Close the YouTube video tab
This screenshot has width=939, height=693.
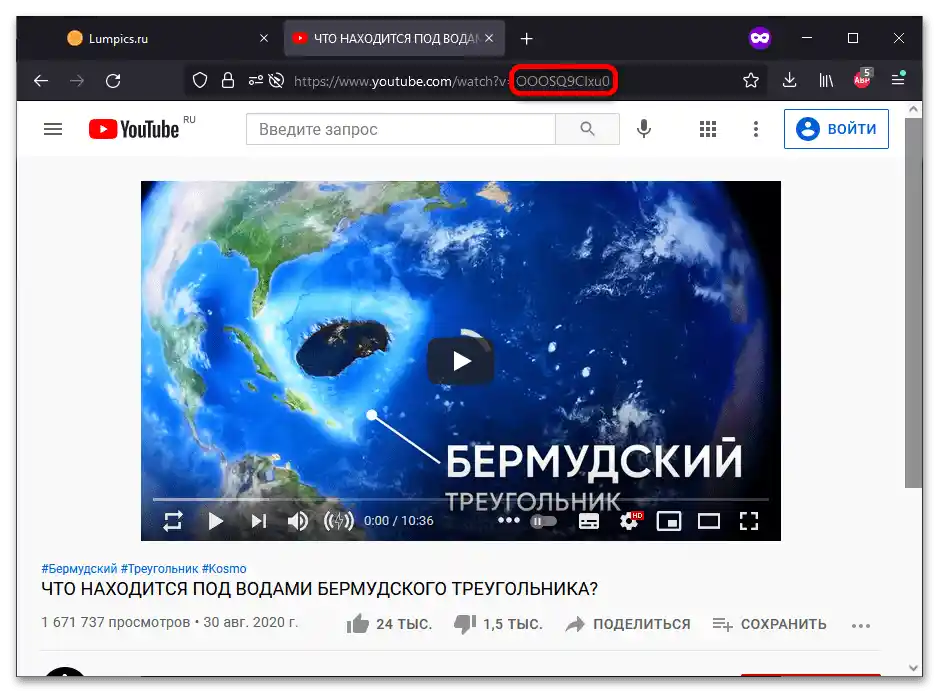pyautogui.click(x=489, y=38)
